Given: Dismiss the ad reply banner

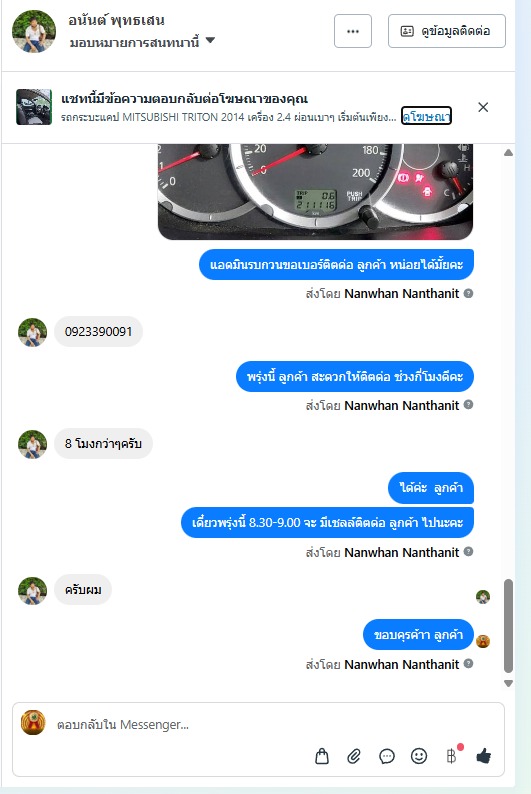Looking at the screenshot, I should click(x=483, y=107).
